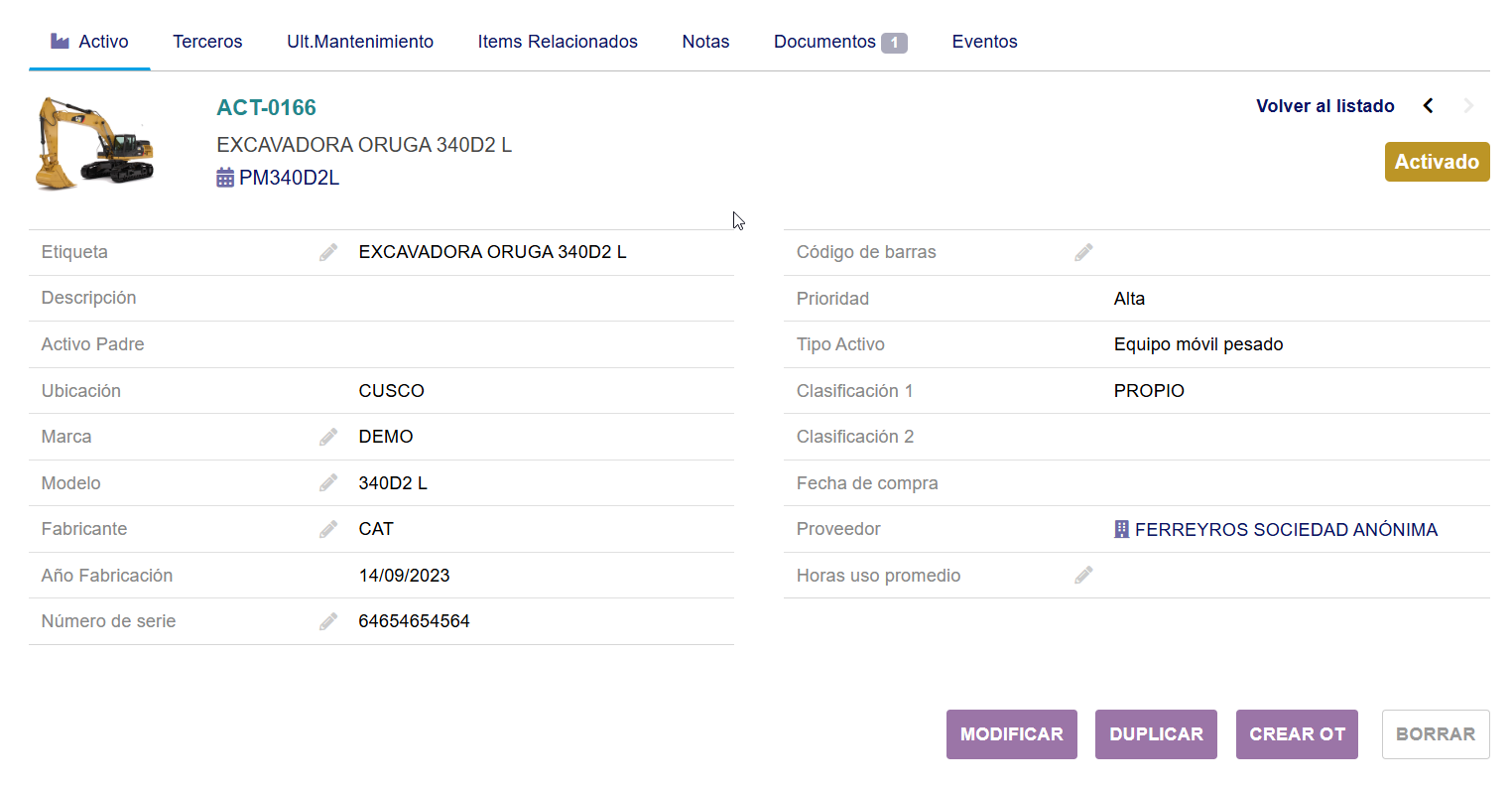Click the pencil icon beside Modelo
The image size is (1512, 791).
pos(328,482)
